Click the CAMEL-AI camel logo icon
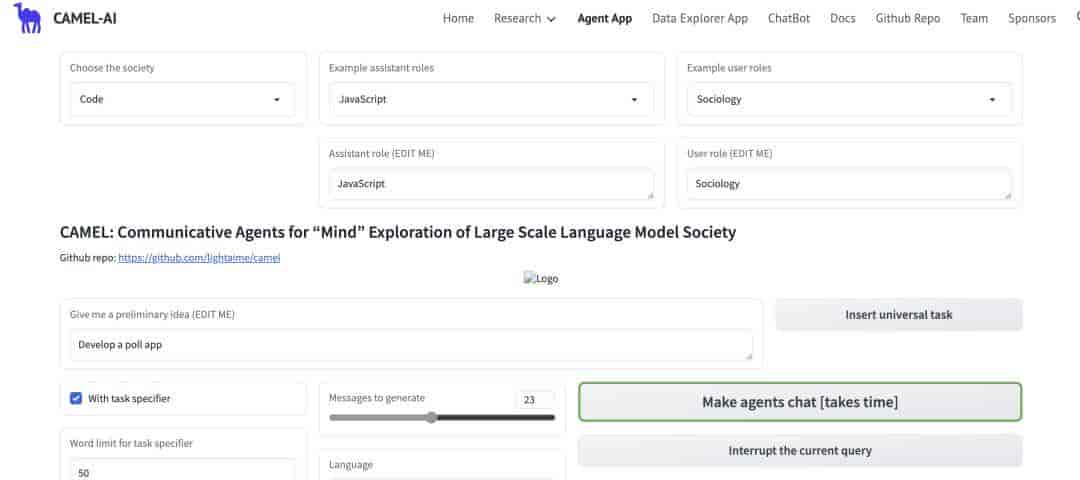Image resolution: width=1080 pixels, height=480 pixels. [x=27, y=18]
